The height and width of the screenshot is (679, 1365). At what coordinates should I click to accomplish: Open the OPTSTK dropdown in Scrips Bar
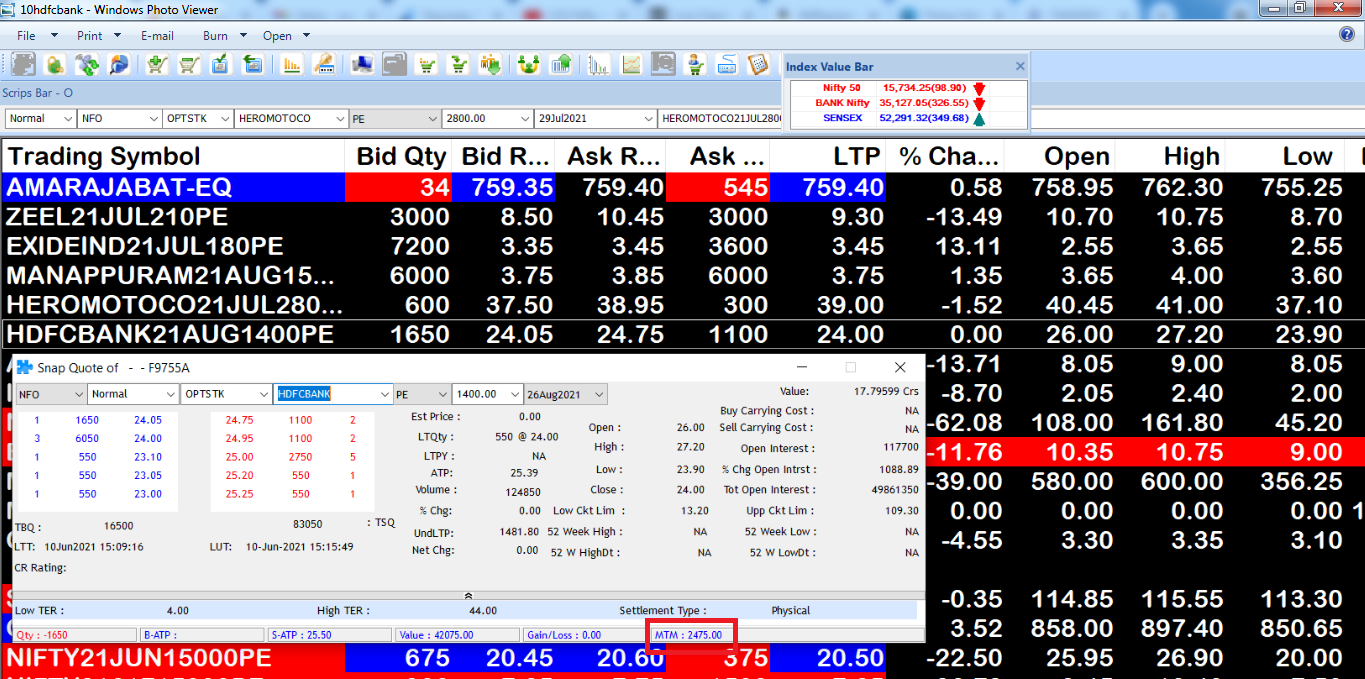226,118
